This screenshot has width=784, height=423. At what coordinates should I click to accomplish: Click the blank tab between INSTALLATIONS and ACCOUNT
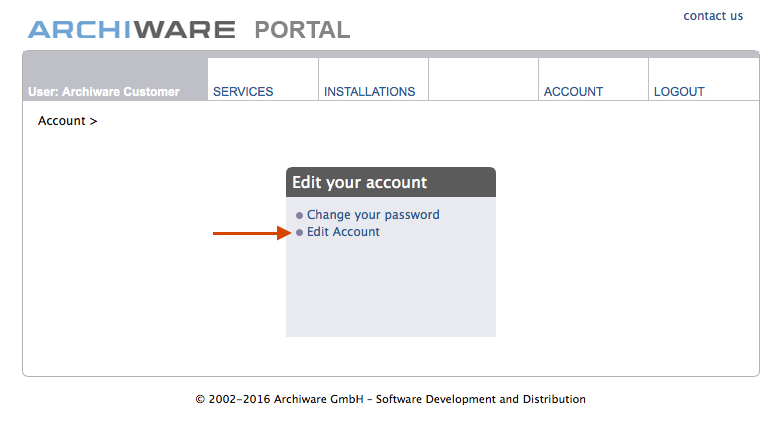click(x=483, y=80)
